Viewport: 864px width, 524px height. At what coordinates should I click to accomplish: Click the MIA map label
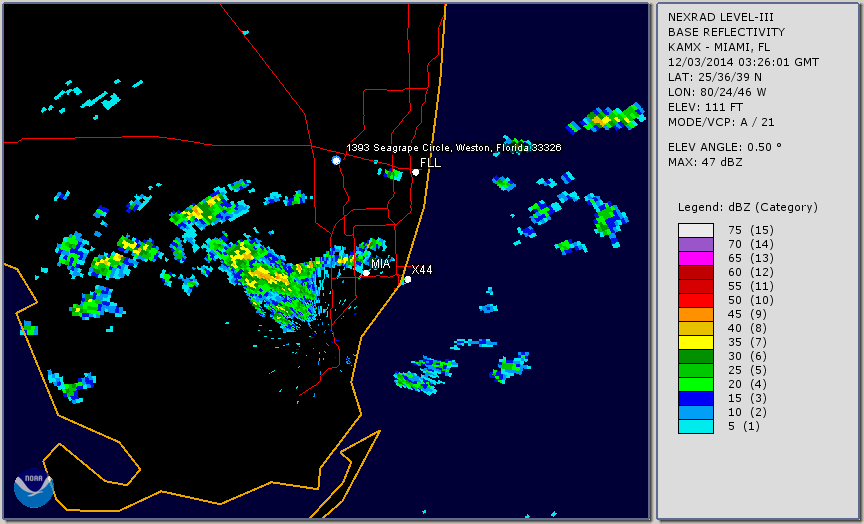tap(381, 264)
